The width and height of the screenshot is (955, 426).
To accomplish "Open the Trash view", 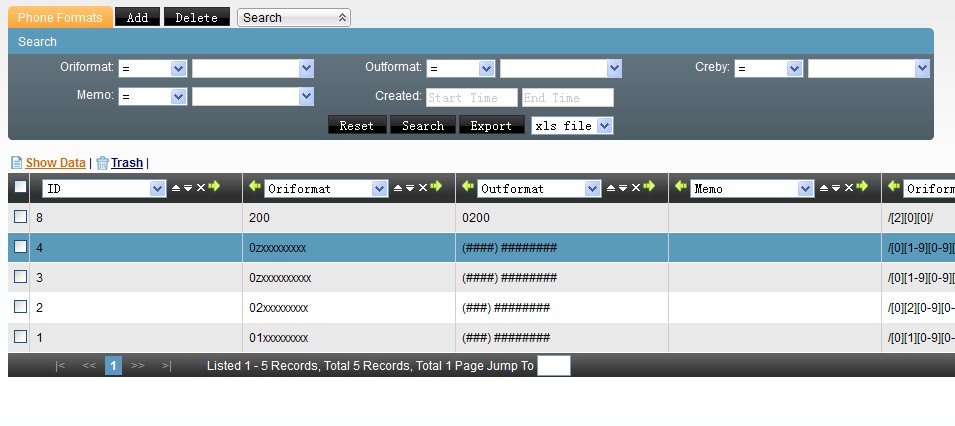I will 126,162.
